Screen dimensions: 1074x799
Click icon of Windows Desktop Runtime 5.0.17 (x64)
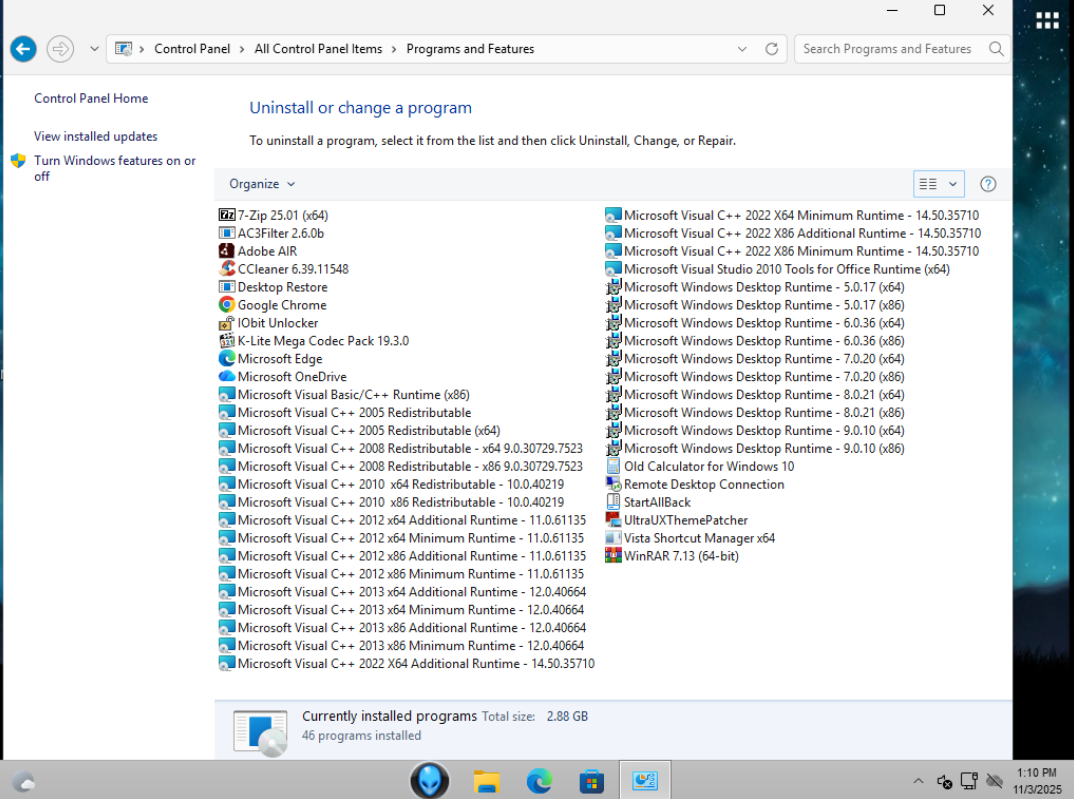coord(613,287)
